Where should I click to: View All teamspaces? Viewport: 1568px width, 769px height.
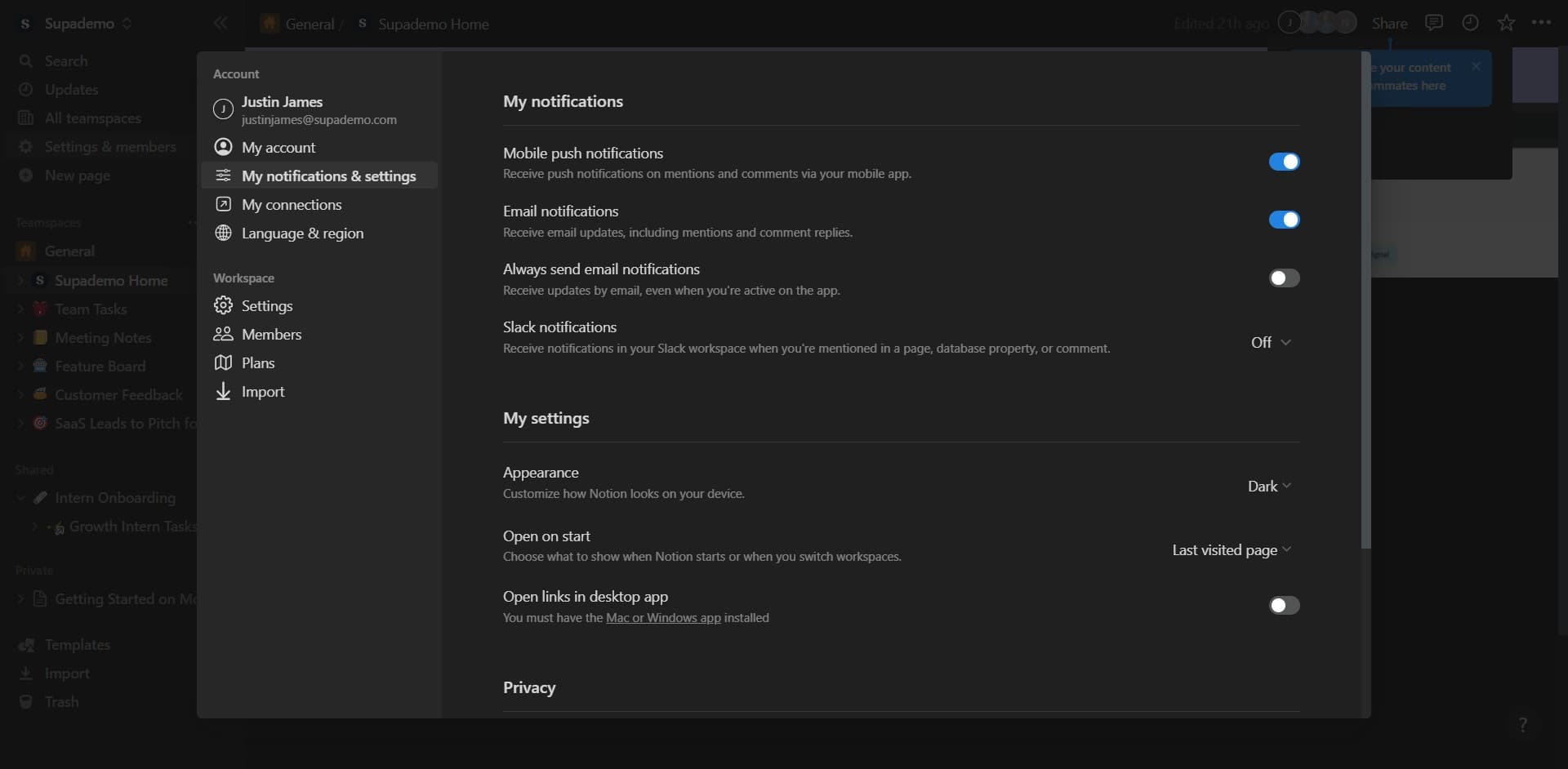pos(93,118)
